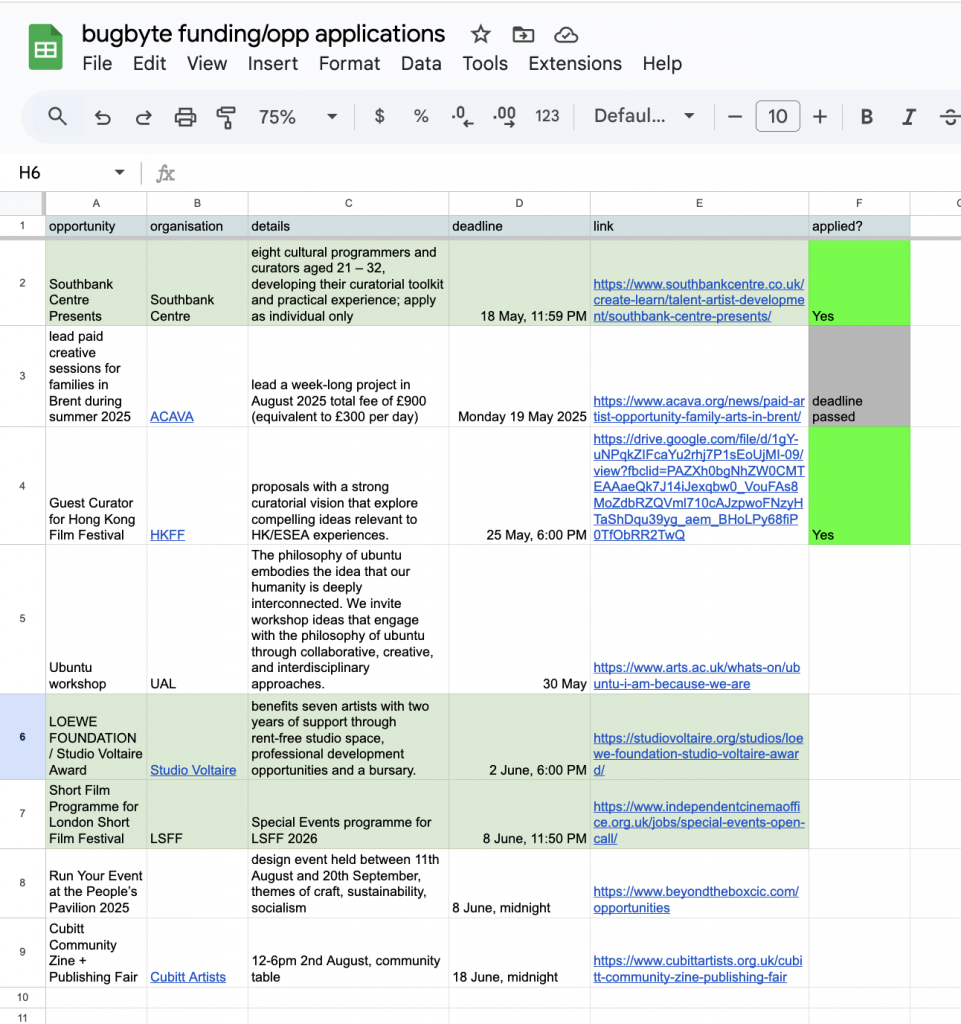This screenshot has height=1024, width=961.
Task: Open the Cubitt Artists organisation link
Action: 188,977
